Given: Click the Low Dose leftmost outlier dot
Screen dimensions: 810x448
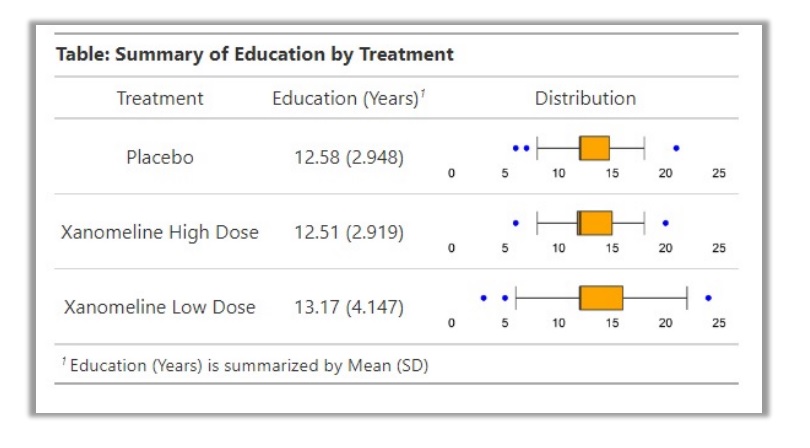Looking at the screenshot, I should click(x=484, y=298).
